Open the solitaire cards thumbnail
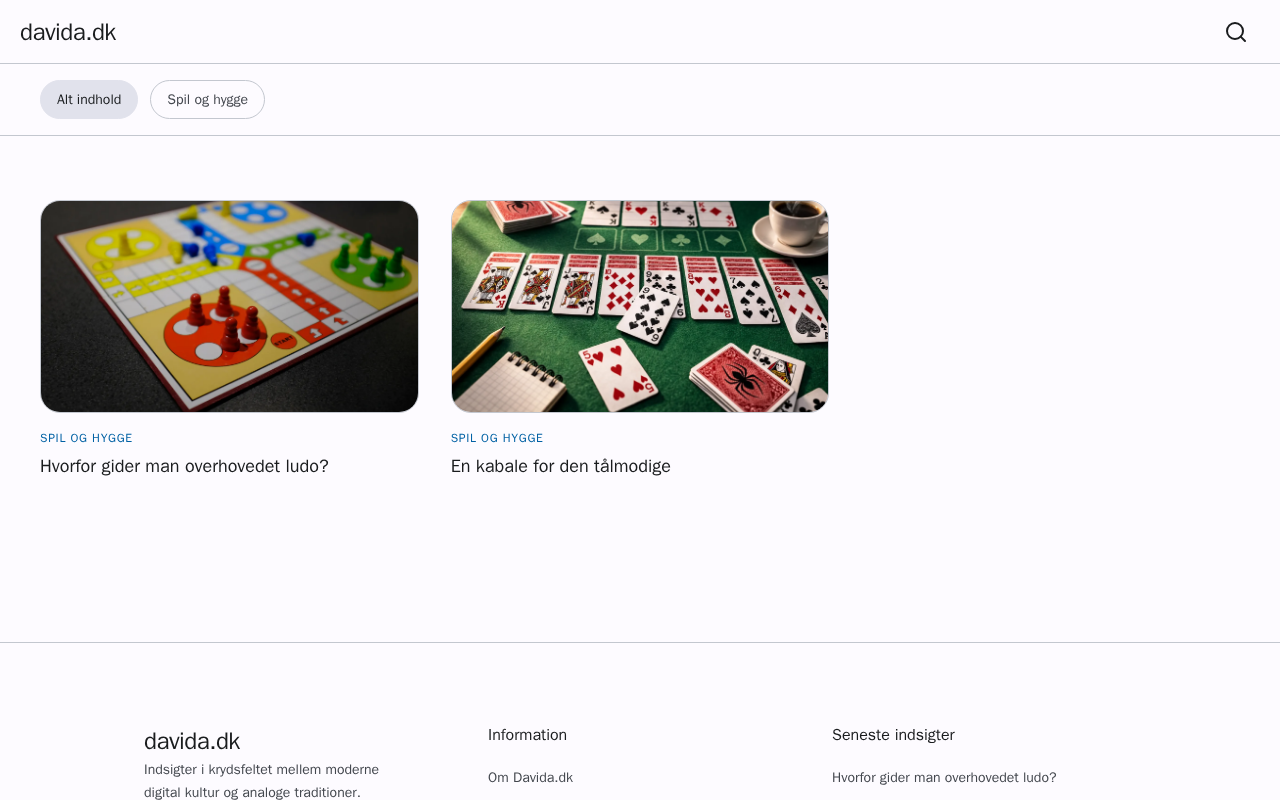This screenshot has width=1280, height=800. (640, 306)
